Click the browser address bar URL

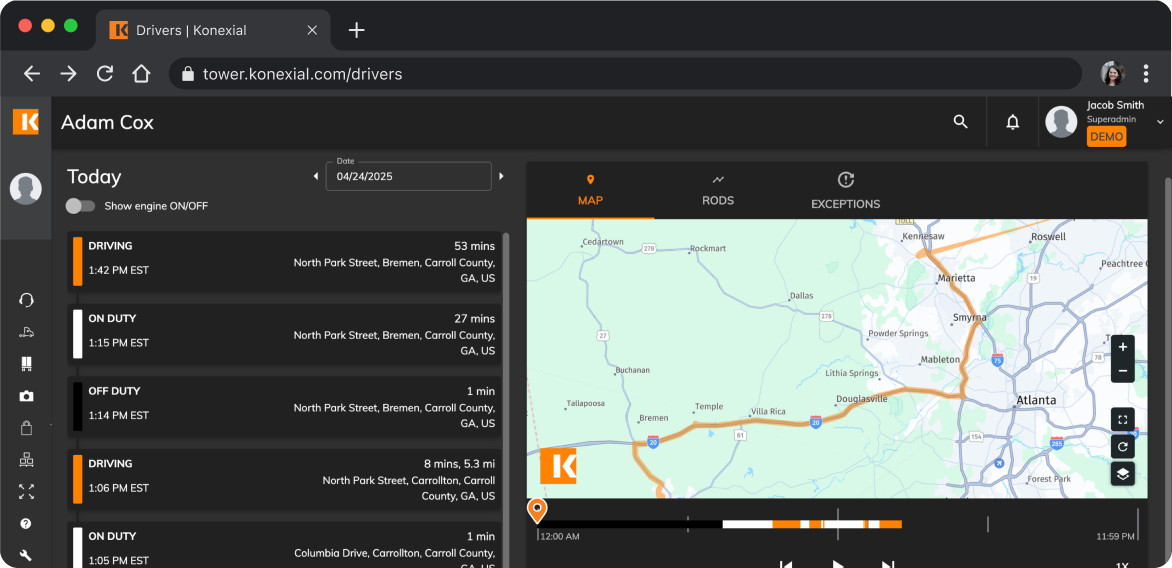303,74
